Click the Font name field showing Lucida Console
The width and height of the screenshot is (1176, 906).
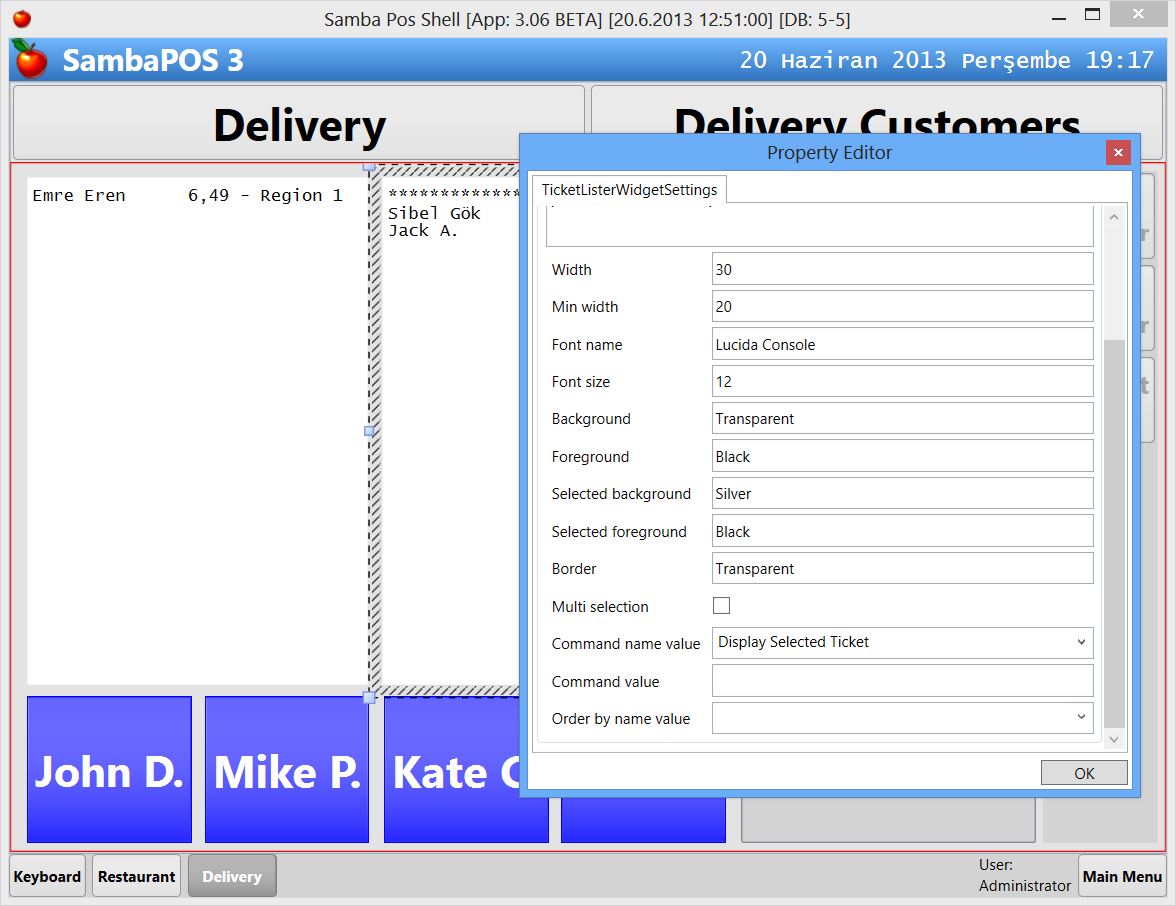900,343
